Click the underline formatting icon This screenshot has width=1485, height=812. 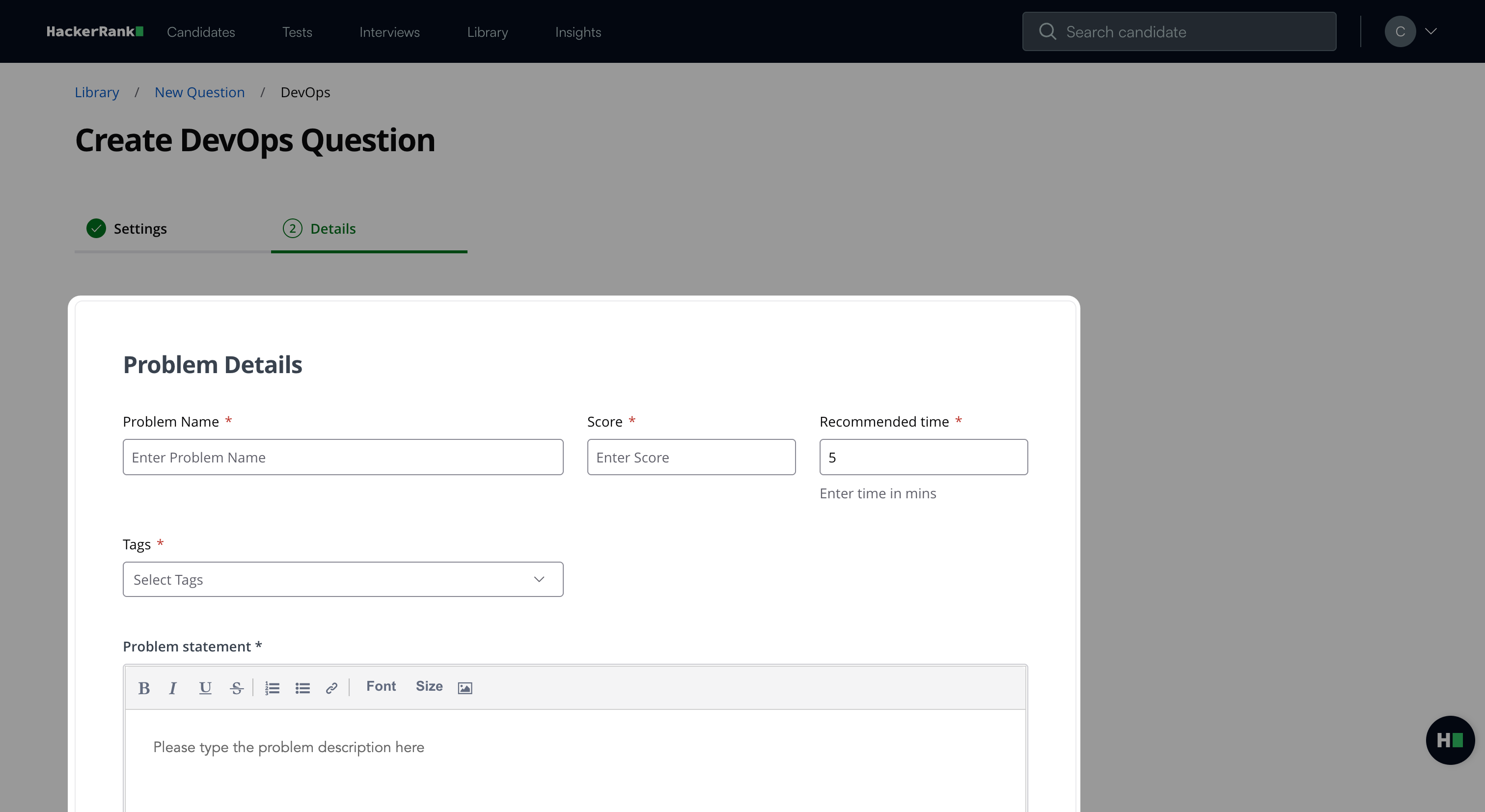[x=205, y=688]
